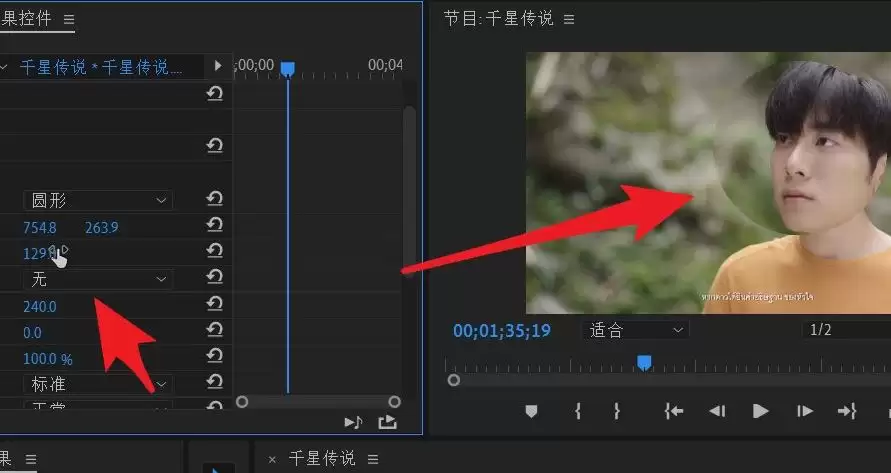Image resolution: width=891 pixels, height=473 pixels.
Task: Open the 千星传说 timeline panel menu
Action: click(373, 459)
